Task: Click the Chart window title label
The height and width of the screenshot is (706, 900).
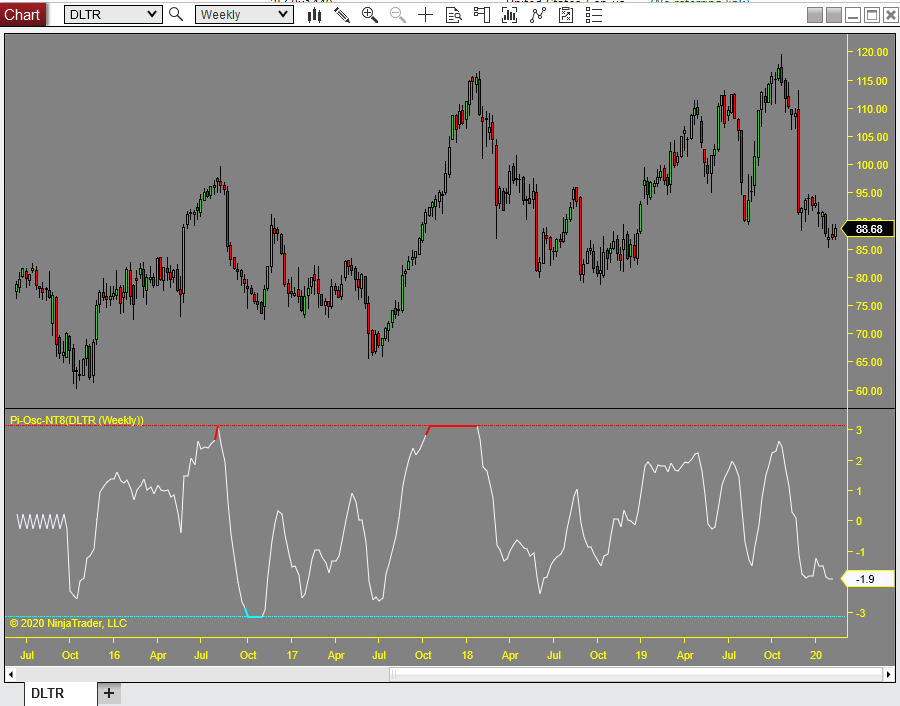Action: (23, 14)
